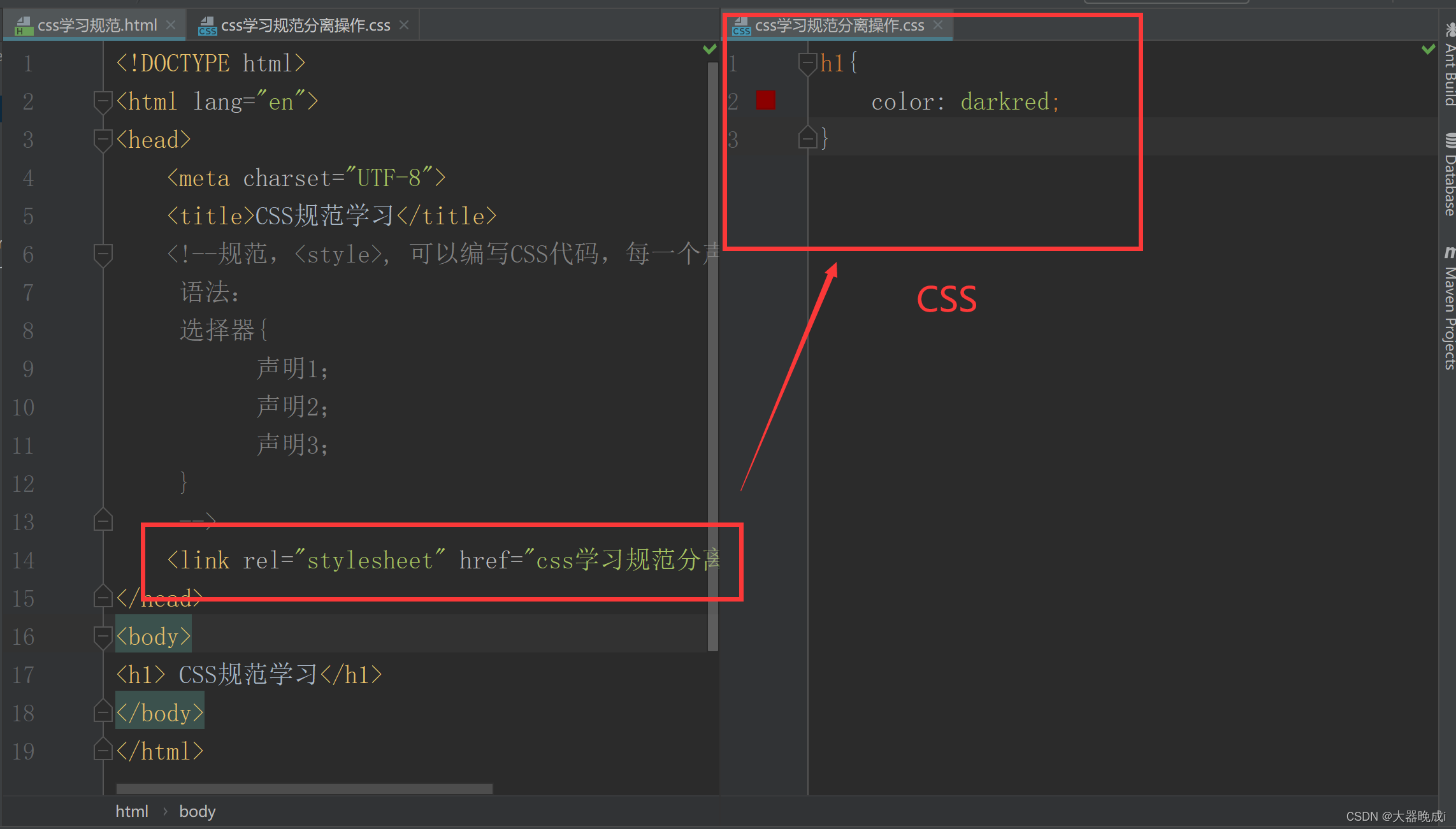Click the h1 selector in CSS editor
Viewport: 1456px width, 829px height.
(832, 64)
